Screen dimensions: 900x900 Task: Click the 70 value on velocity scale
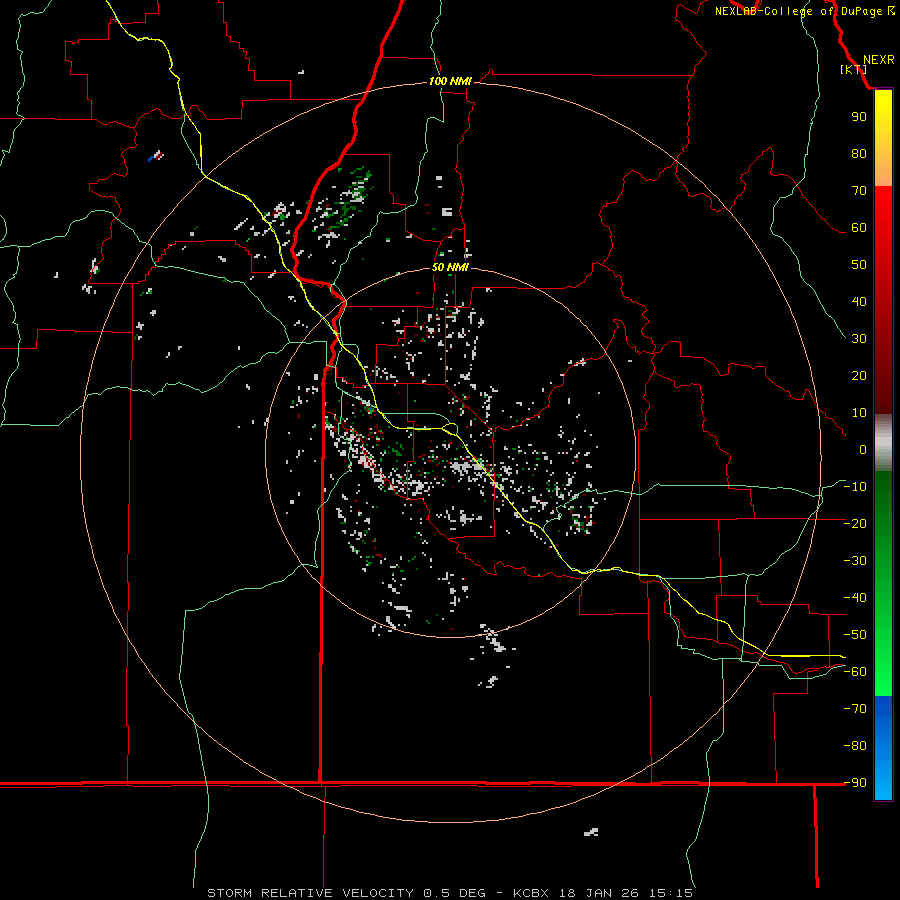point(859,191)
